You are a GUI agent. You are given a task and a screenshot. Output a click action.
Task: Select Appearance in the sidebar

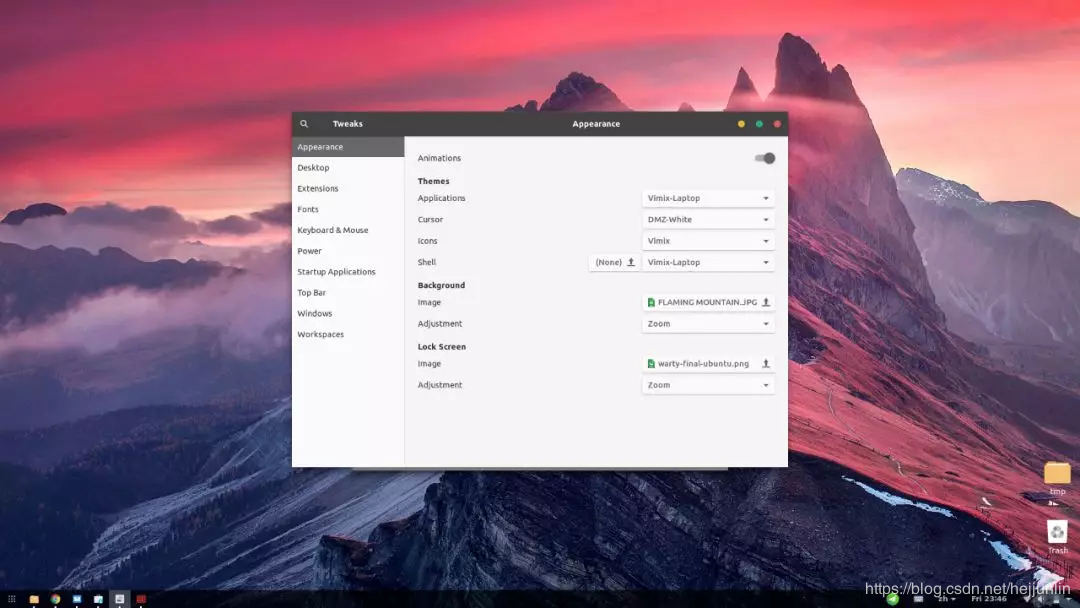(x=348, y=147)
